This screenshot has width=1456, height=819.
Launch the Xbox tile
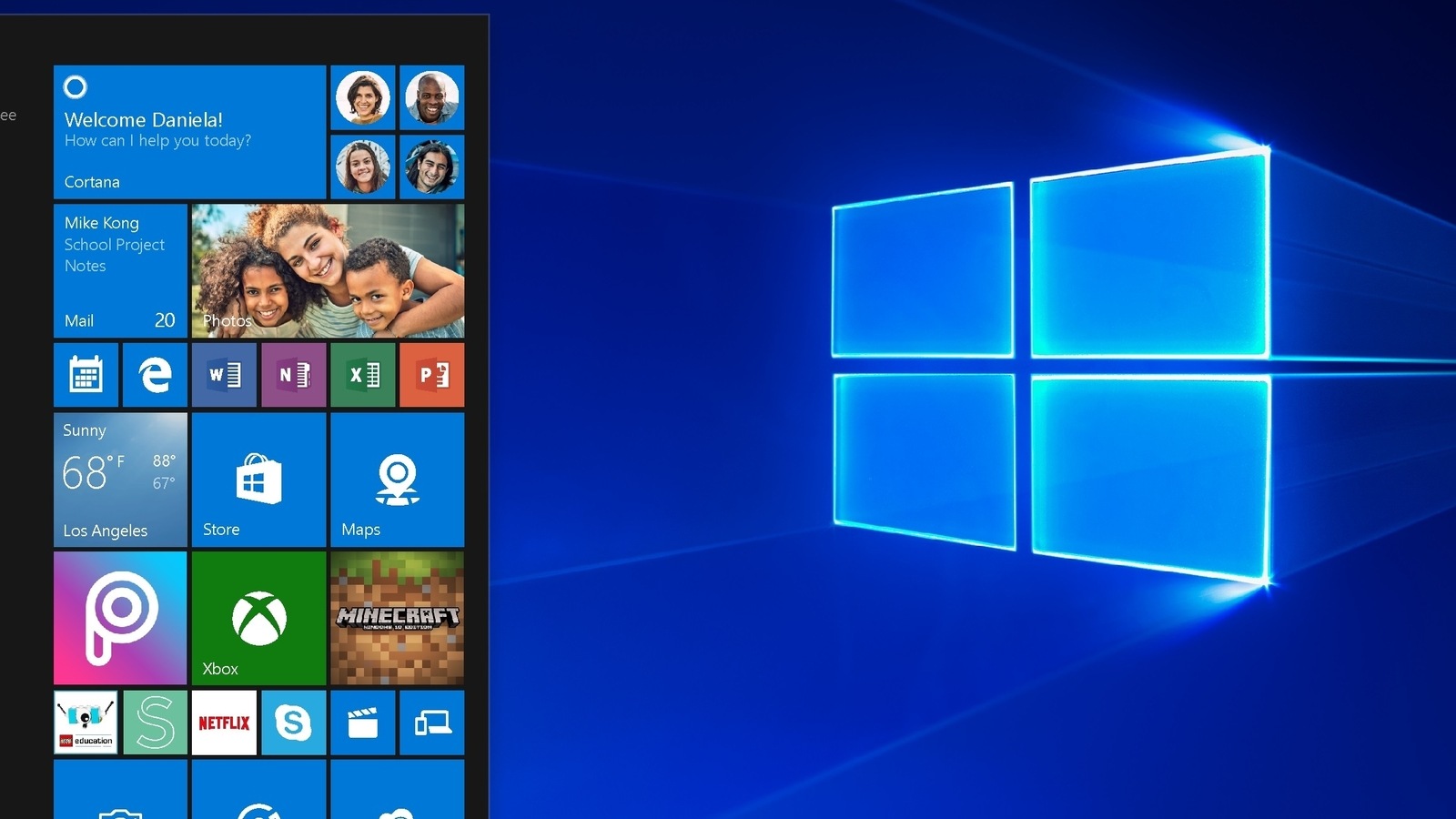[258, 618]
